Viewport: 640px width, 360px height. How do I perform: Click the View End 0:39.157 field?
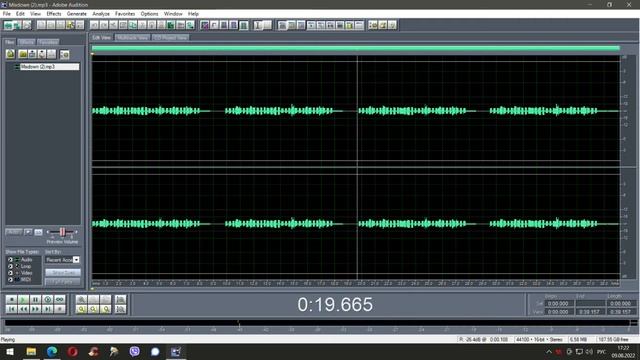(590, 312)
